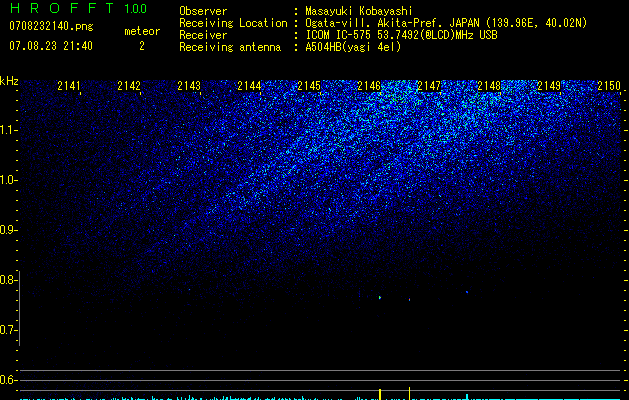Image resolution: width=629 pixels, height=400 pixels.
Task: Click the 2148 time marker
Action: tap(489, 86)
